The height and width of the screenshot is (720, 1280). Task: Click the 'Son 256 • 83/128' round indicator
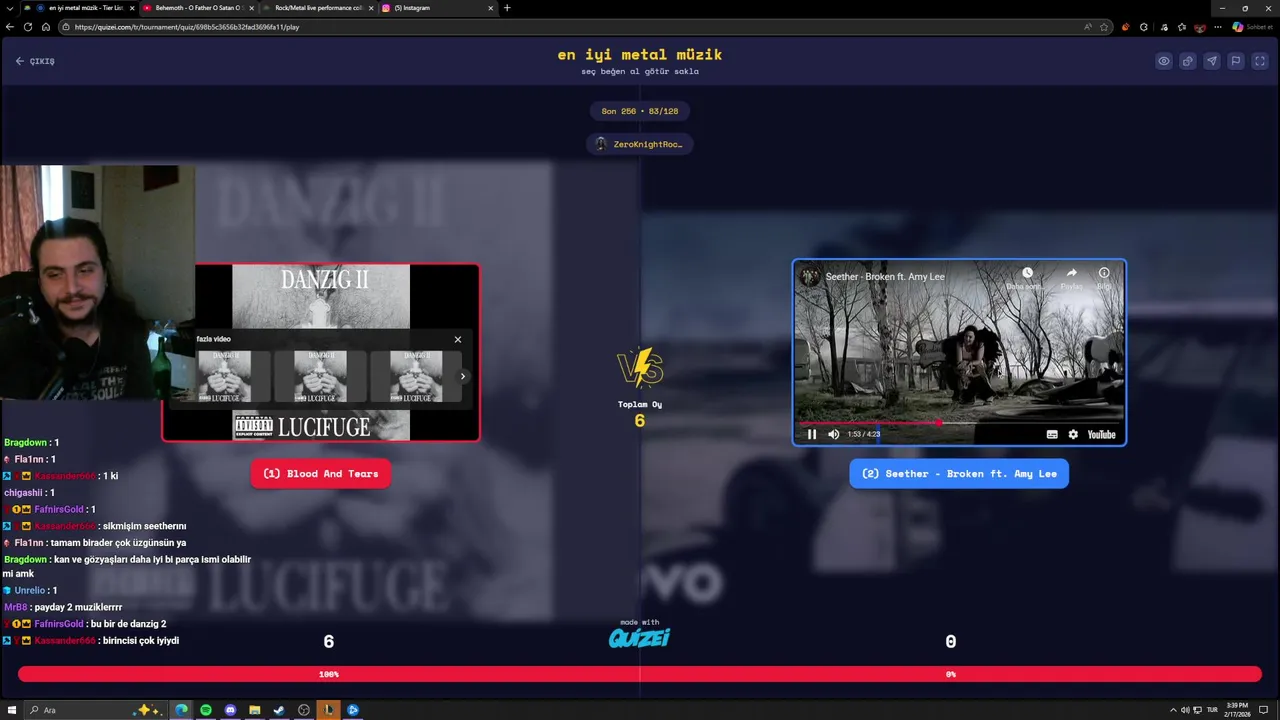pos(640,111)
